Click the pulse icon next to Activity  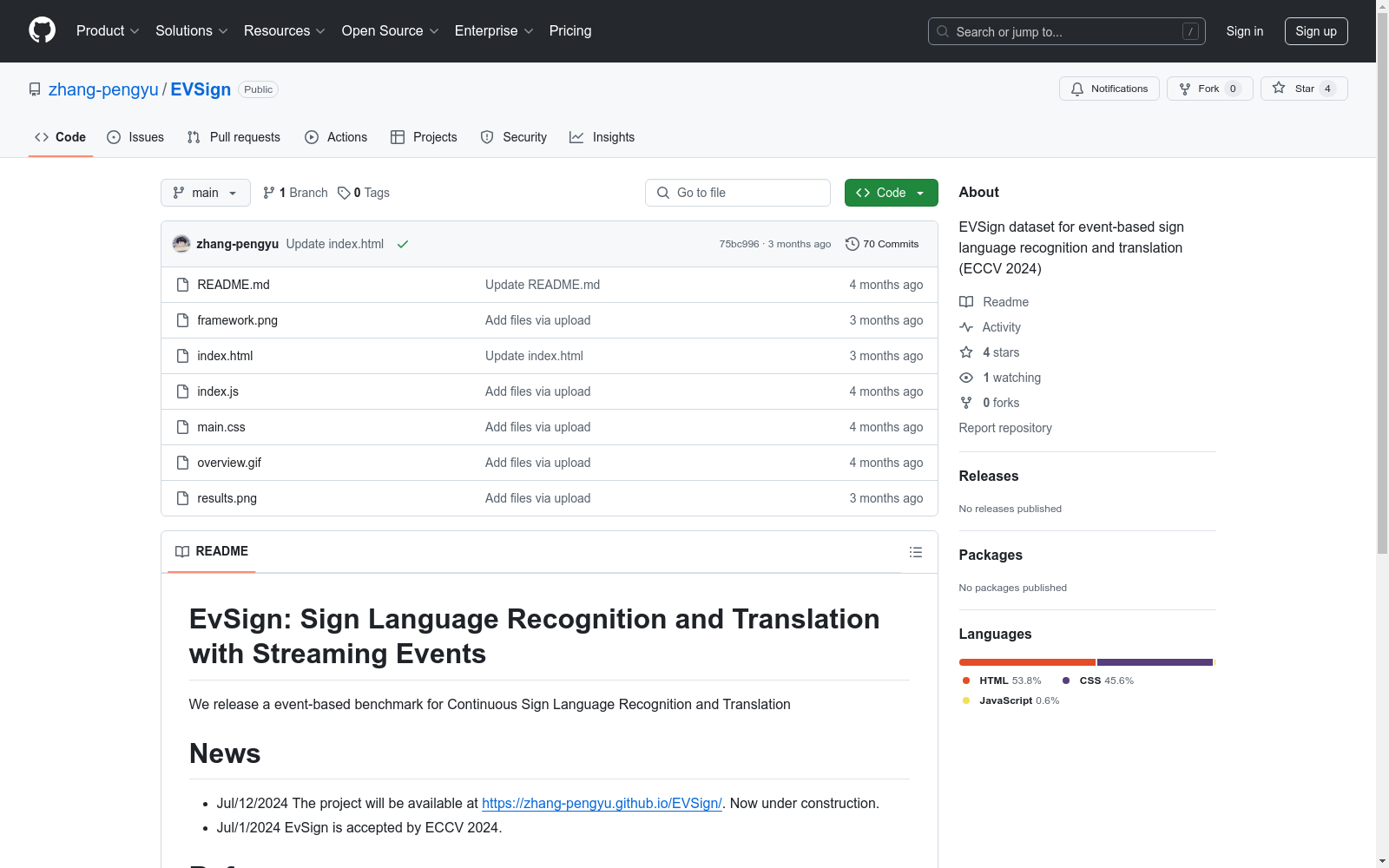966,327
